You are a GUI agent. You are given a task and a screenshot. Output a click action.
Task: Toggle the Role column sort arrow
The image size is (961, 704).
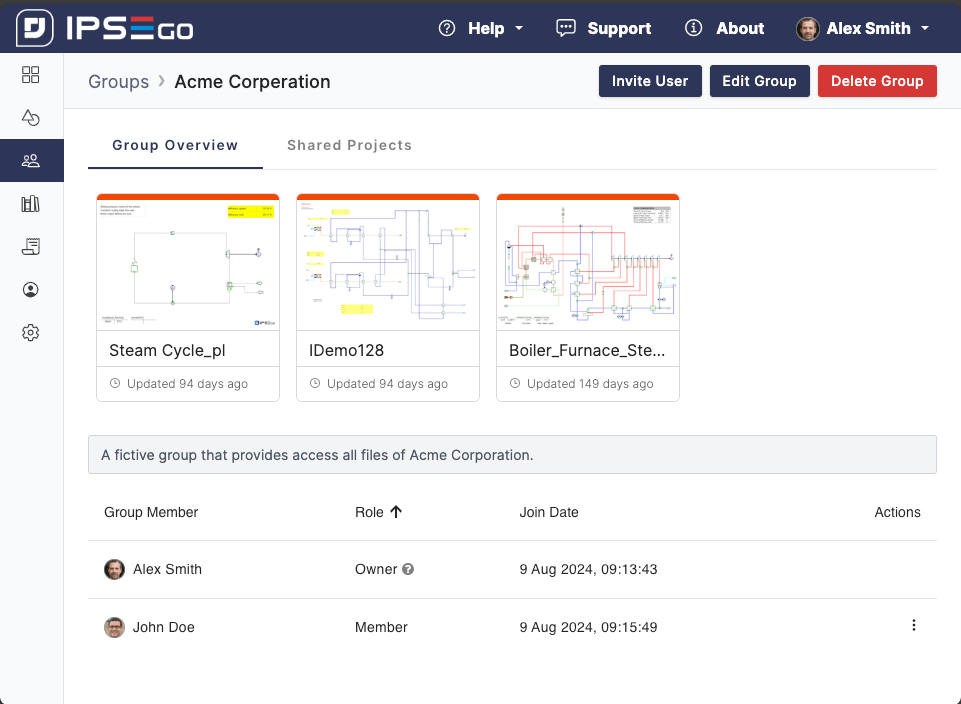coord(398,512)
